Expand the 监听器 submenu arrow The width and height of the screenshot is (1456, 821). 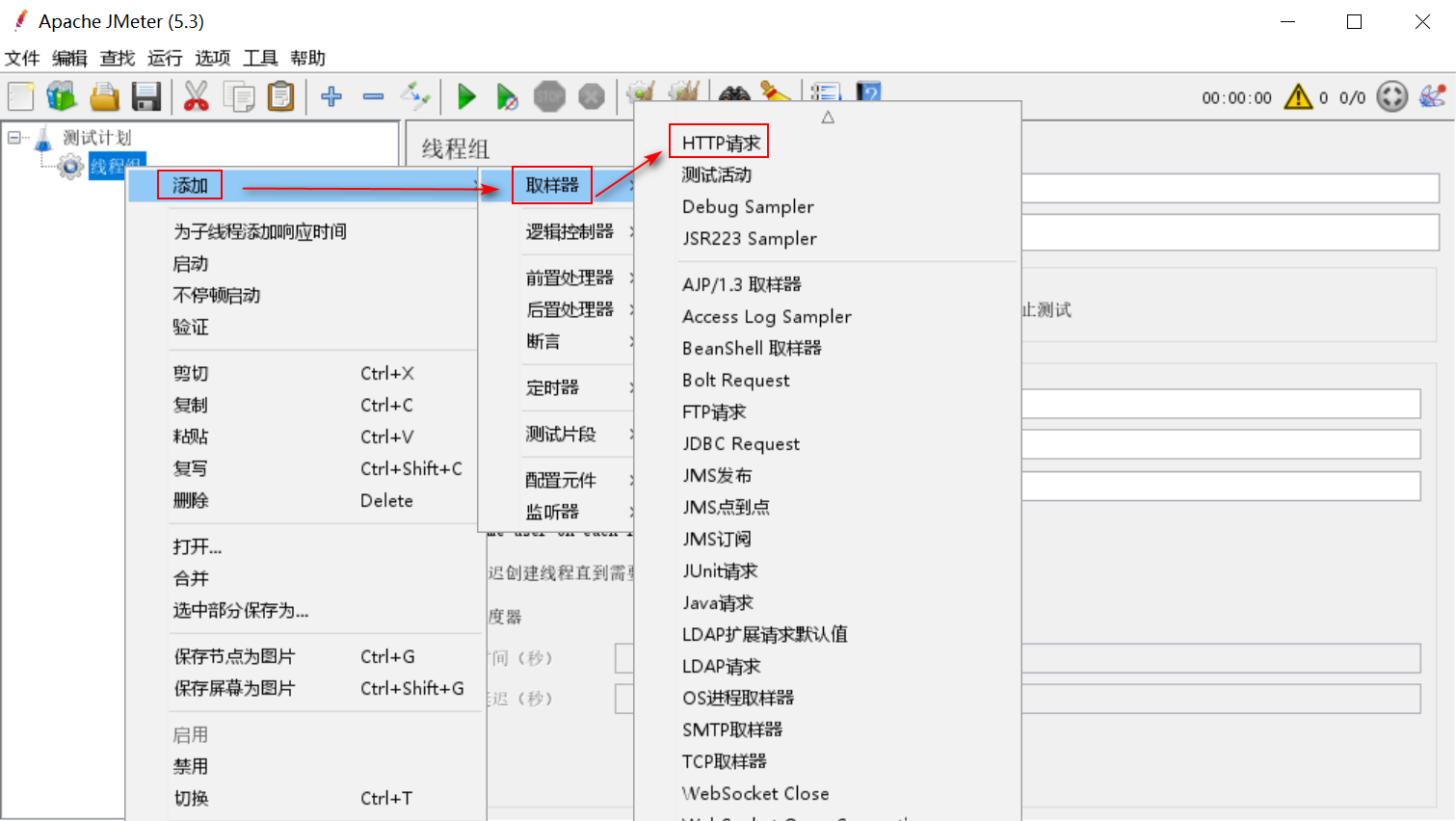click(x=631, y=512)
